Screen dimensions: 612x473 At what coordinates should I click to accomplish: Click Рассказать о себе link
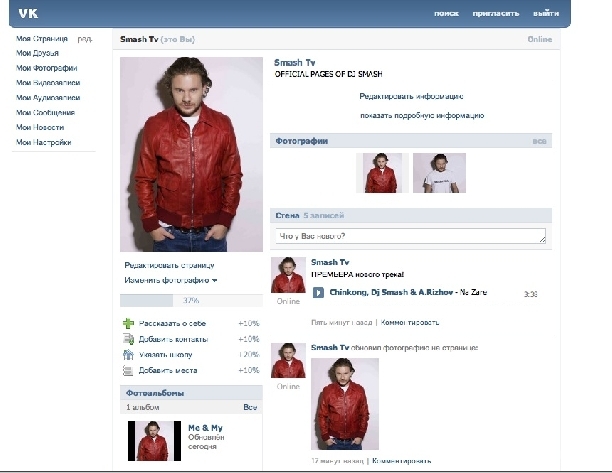pyautogui.click(x=173, y=324)
